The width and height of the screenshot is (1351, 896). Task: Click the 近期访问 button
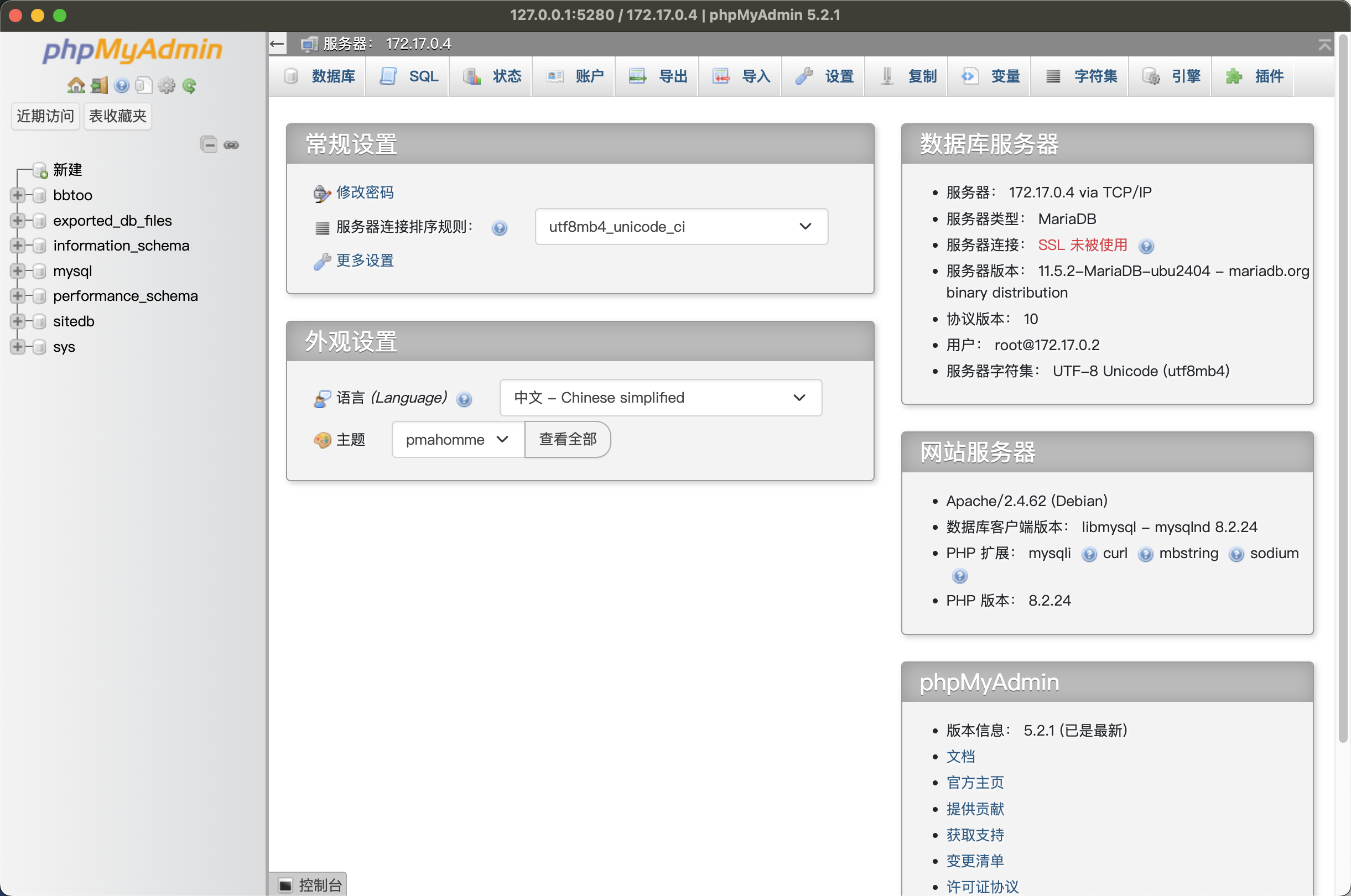point(45,116)
